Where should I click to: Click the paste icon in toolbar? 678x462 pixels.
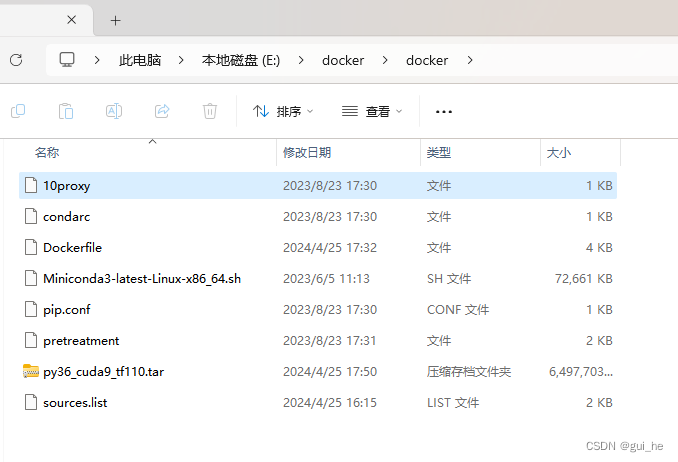[x=66, y=111]
